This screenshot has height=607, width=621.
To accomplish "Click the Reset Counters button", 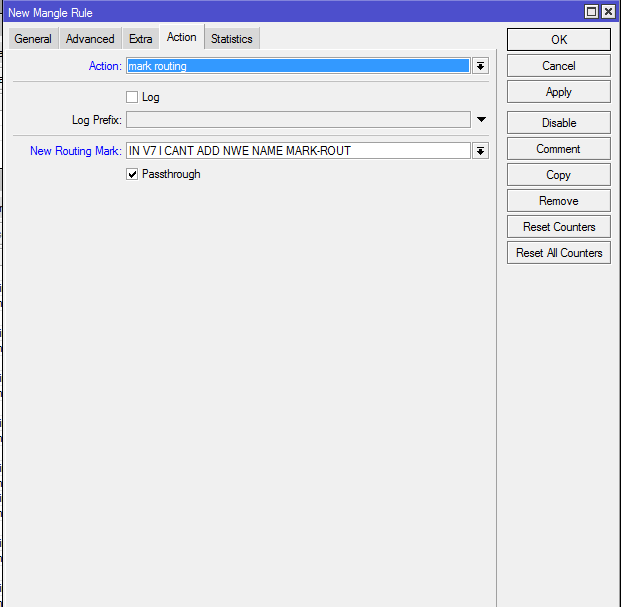I will pyautogui.click(x=559, y=227).
